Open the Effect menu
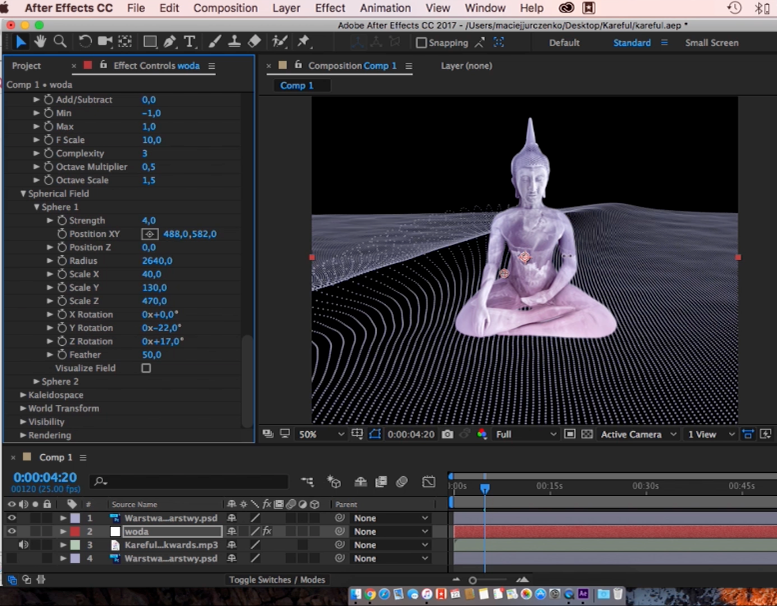 tap(330, 8)
